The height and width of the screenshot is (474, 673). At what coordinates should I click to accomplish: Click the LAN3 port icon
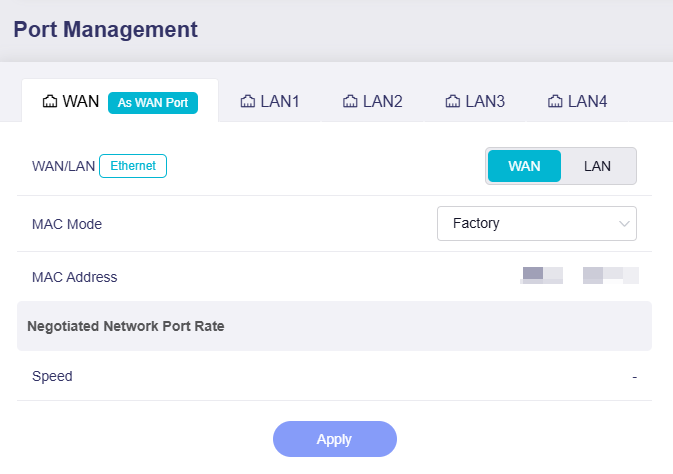(452, 101)
